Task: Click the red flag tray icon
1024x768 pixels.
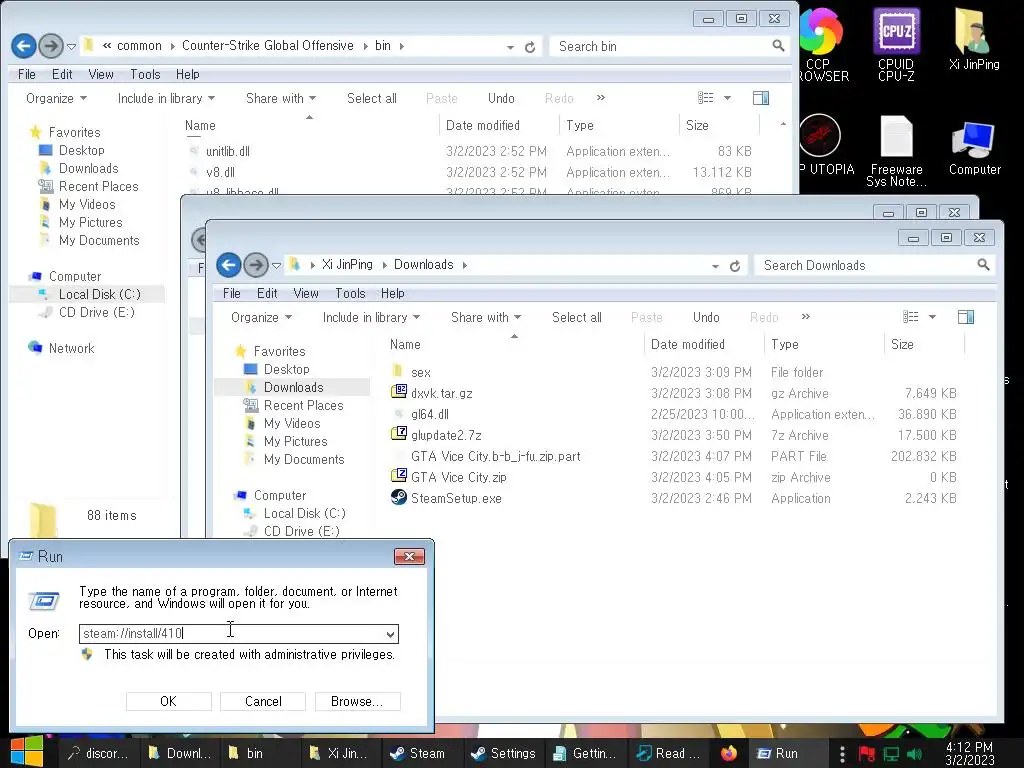Action: (x=867, y=754)
